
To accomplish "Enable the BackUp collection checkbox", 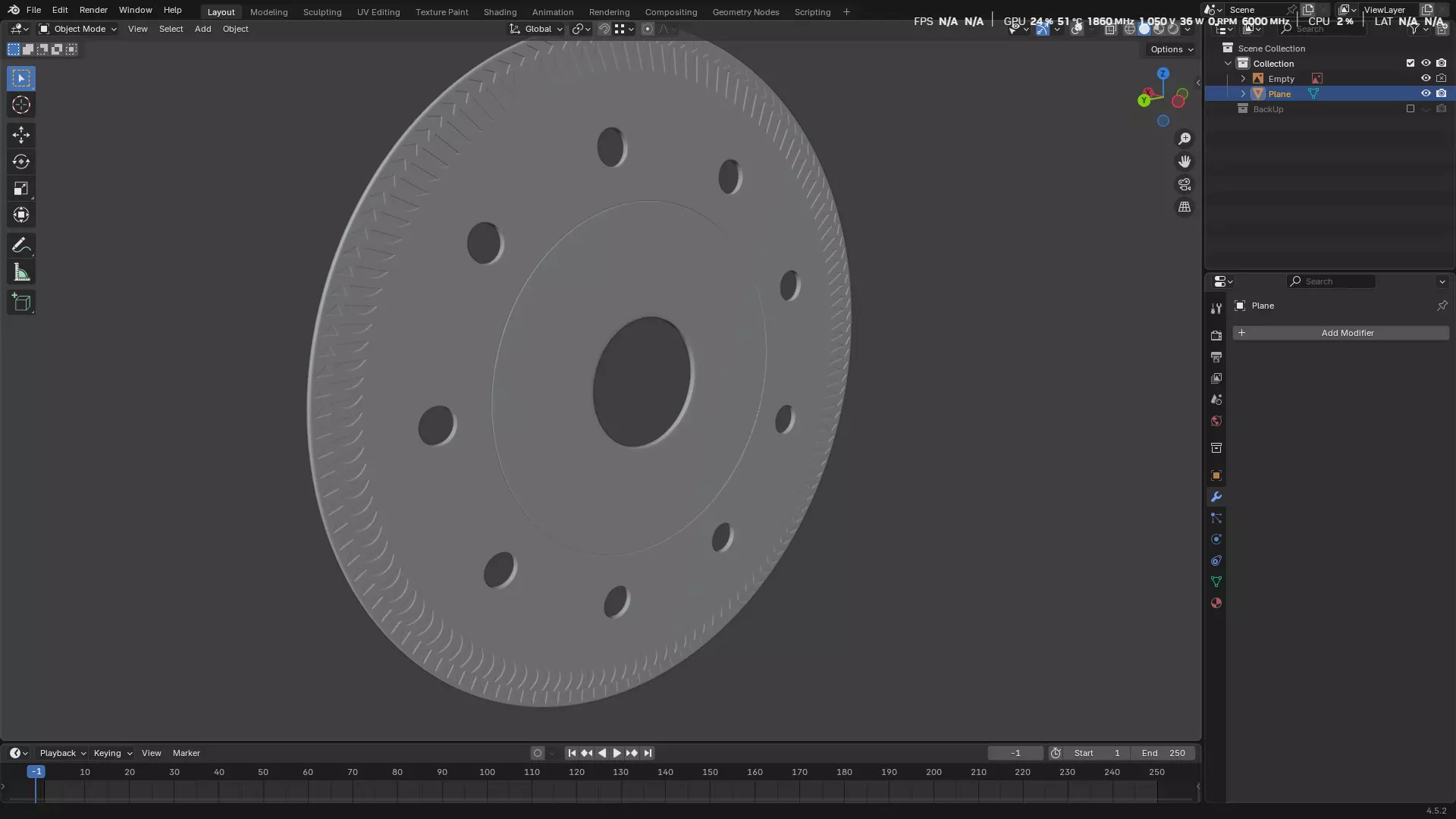I will (x=1410, y=108).
